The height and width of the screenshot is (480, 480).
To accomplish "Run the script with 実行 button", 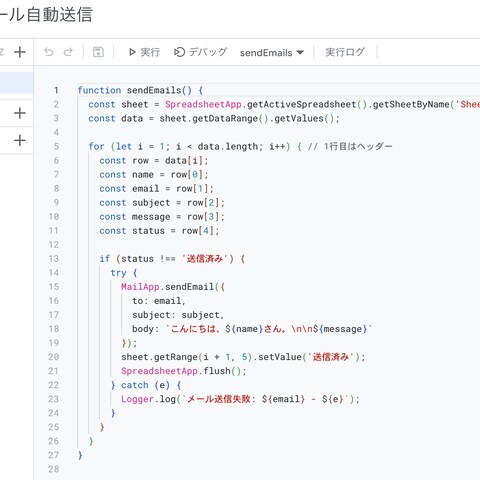I will click(144, 52).
